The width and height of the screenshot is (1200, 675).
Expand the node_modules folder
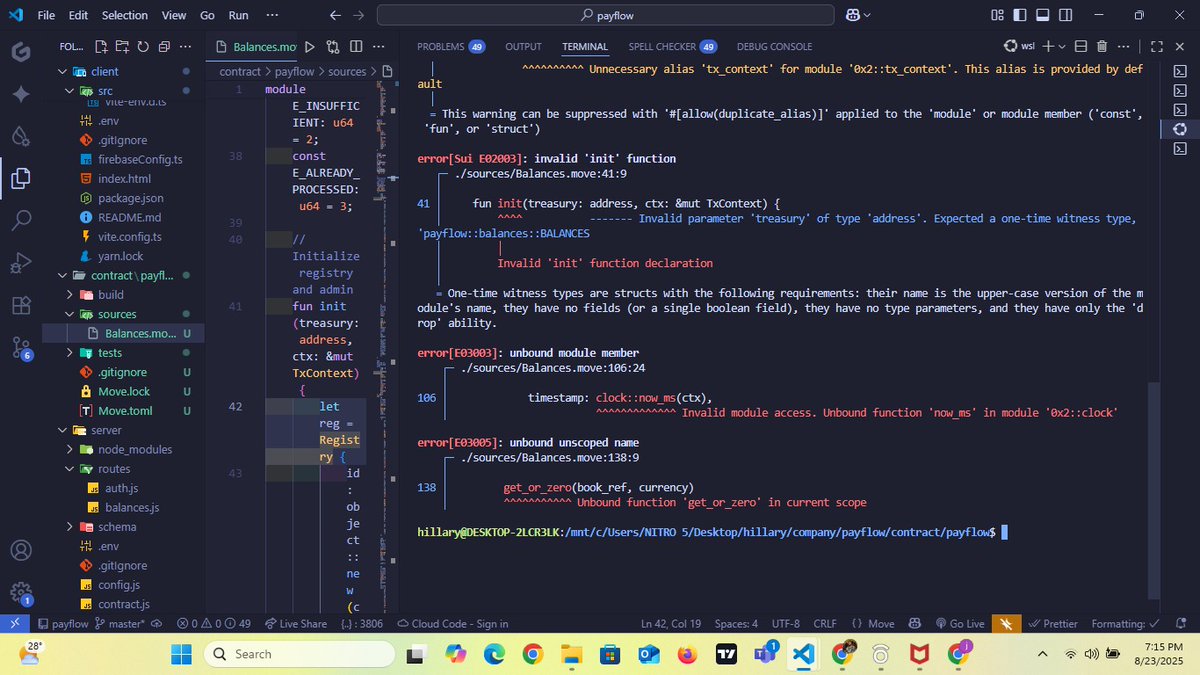(x=70, y=449)
